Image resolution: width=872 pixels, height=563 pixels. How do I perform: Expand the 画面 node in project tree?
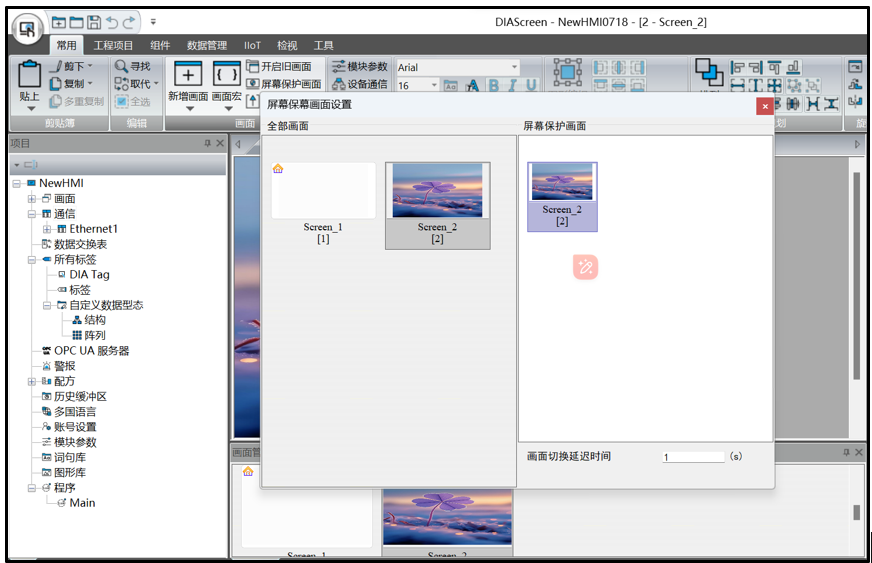[x=32, y=199]
